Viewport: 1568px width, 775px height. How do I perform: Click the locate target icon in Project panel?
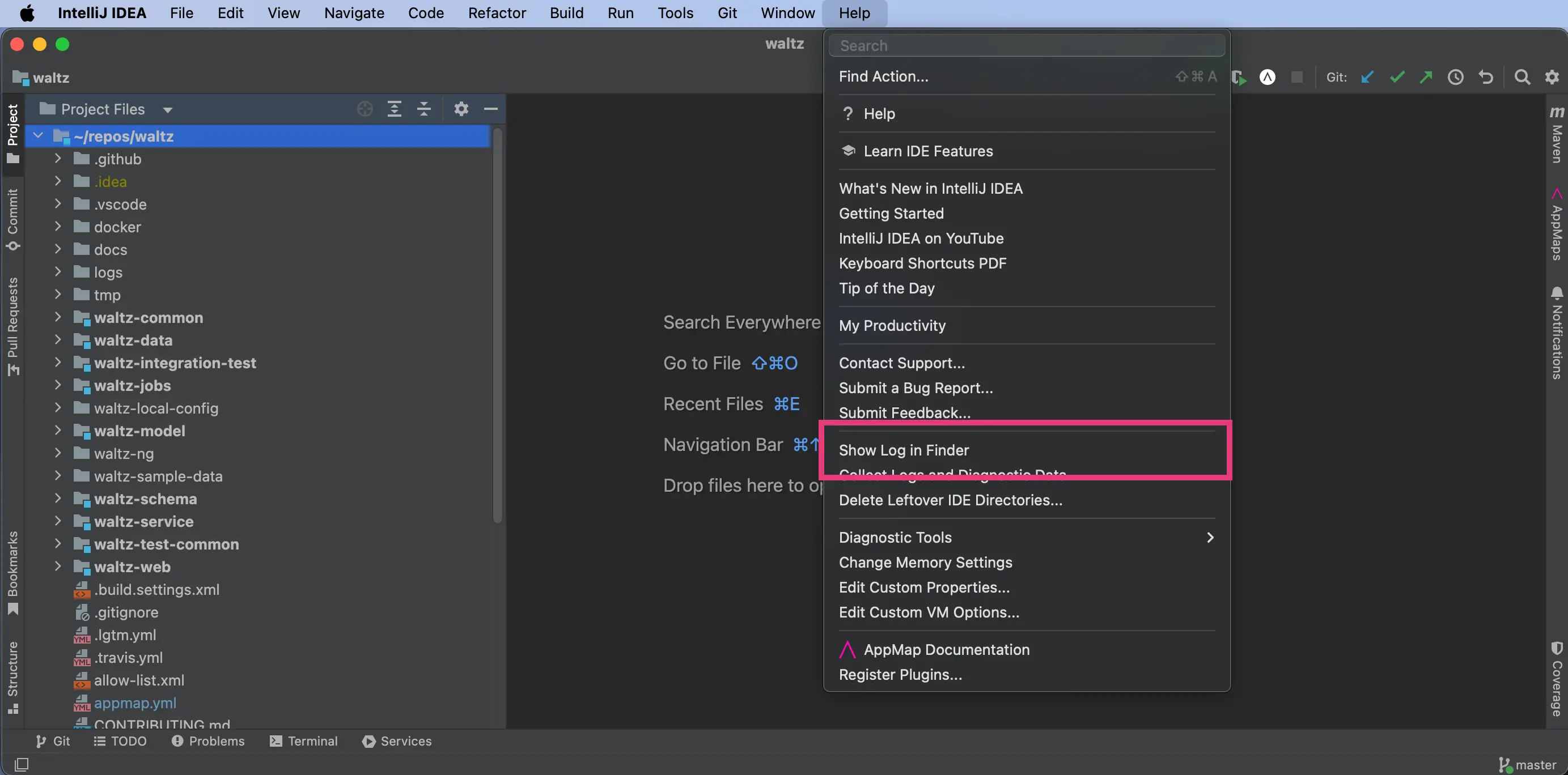point(365,109)
